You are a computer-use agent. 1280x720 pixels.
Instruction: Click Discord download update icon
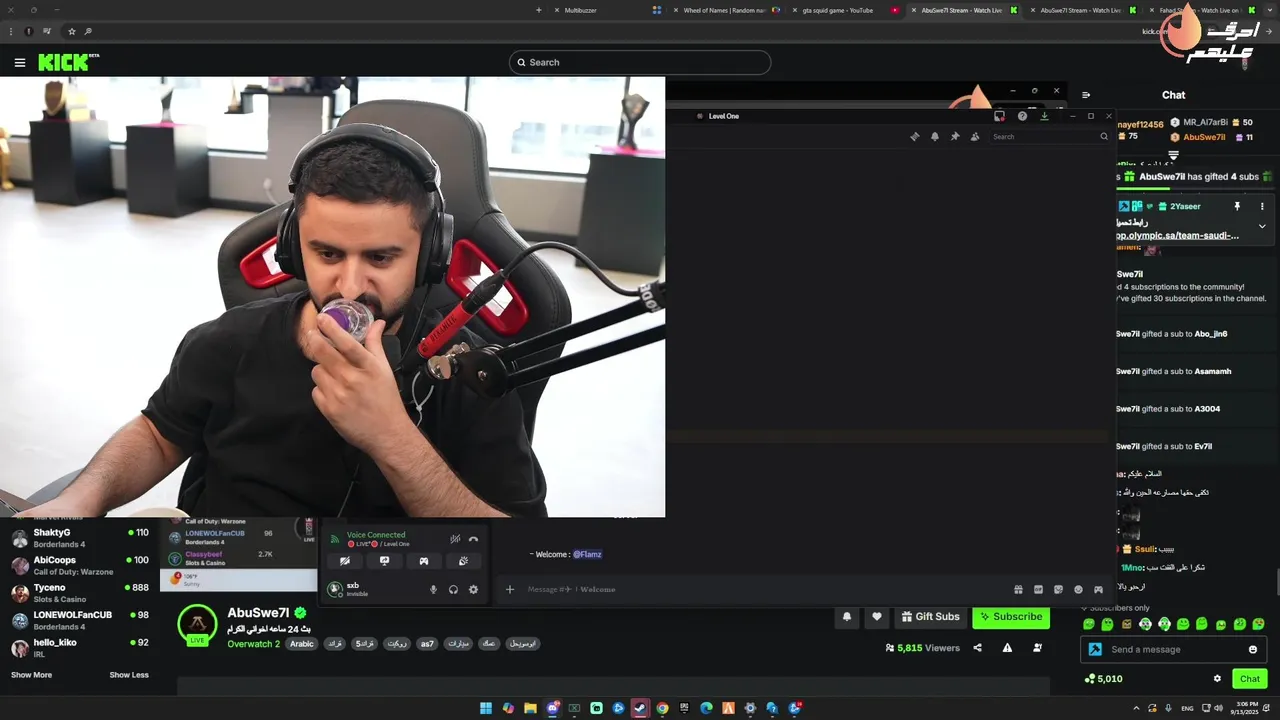pyautogui.click(x=1044, y=116)
